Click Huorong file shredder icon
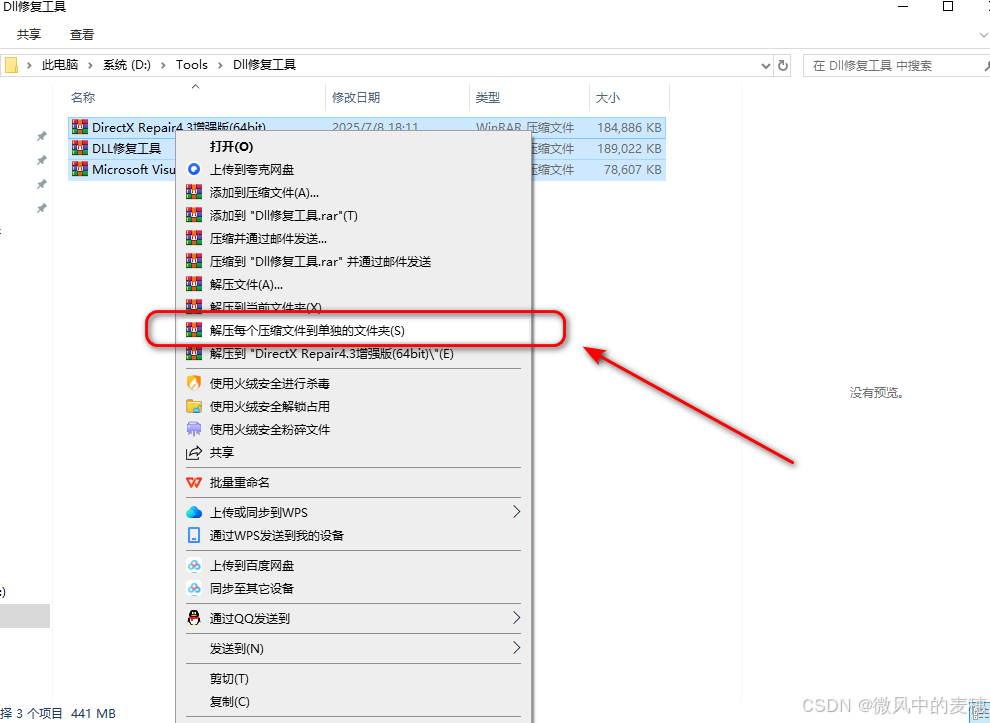Screen dimensions: 990x723 click(194, 429)
